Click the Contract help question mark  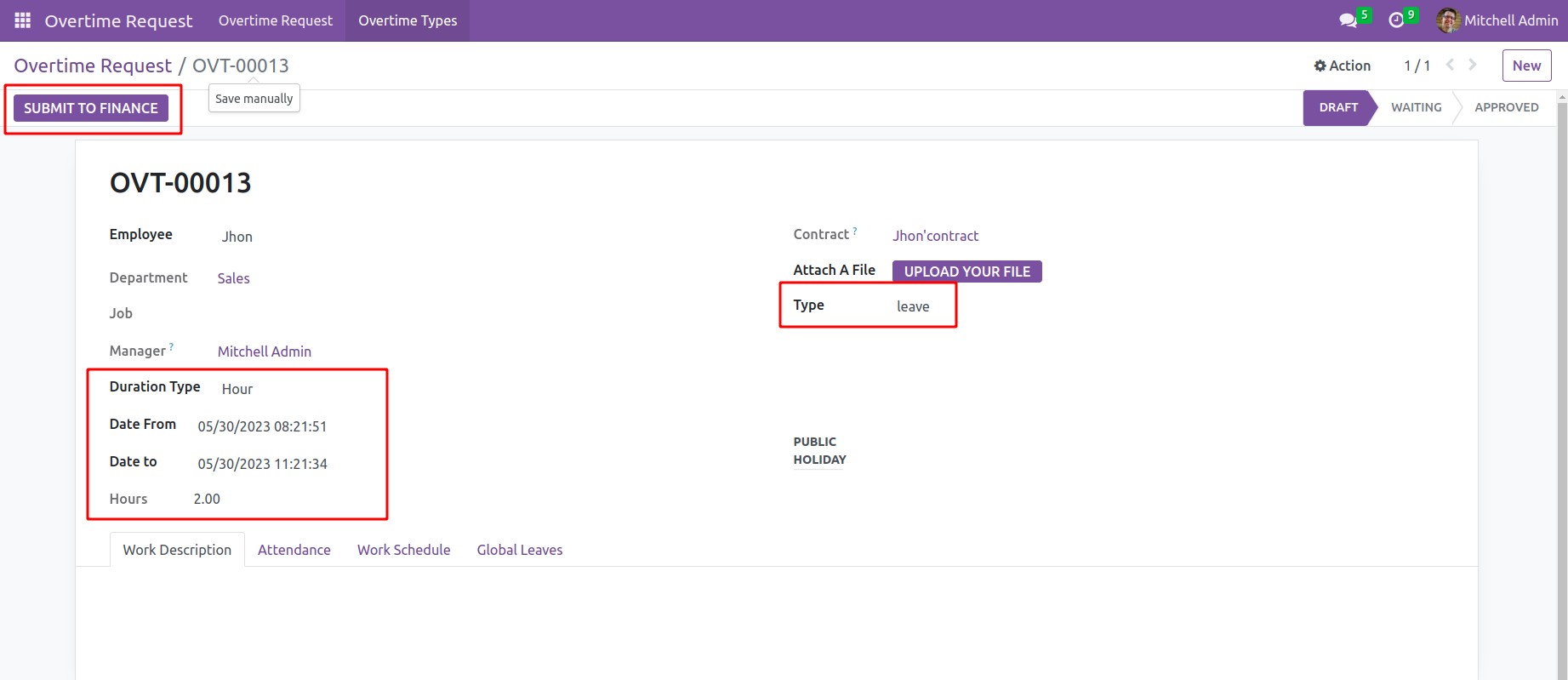[x=855, y=231]
